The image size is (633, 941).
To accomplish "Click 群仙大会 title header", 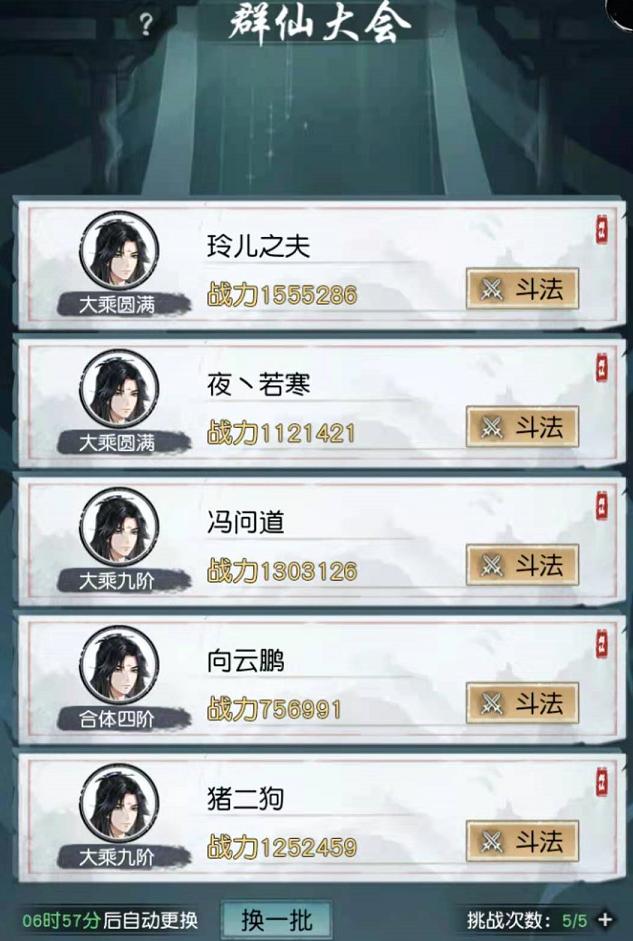I will (319, 23).
